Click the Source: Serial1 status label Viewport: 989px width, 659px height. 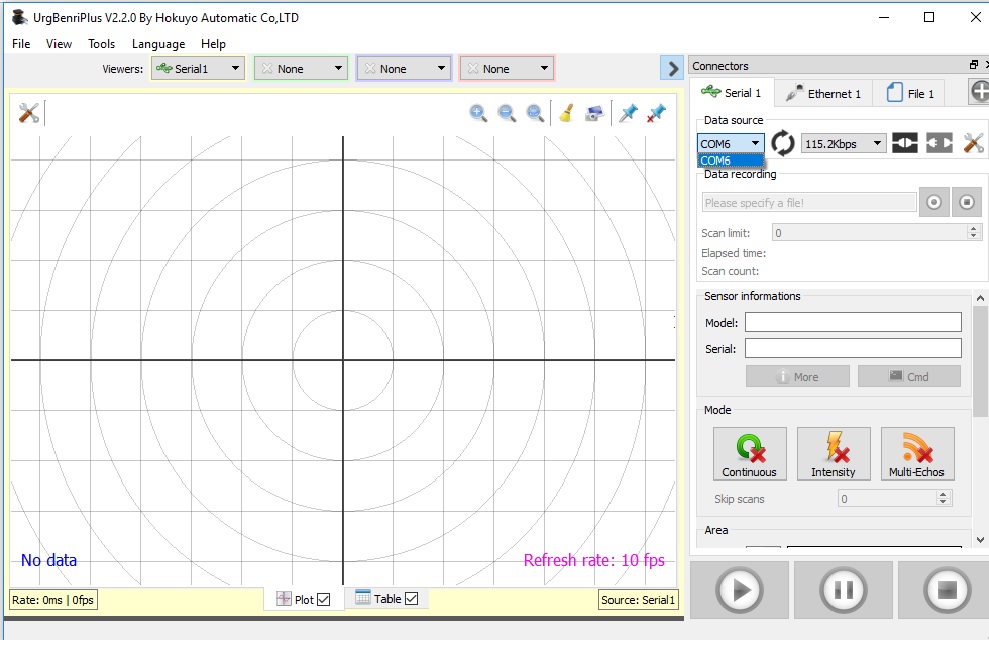[638, 600]
